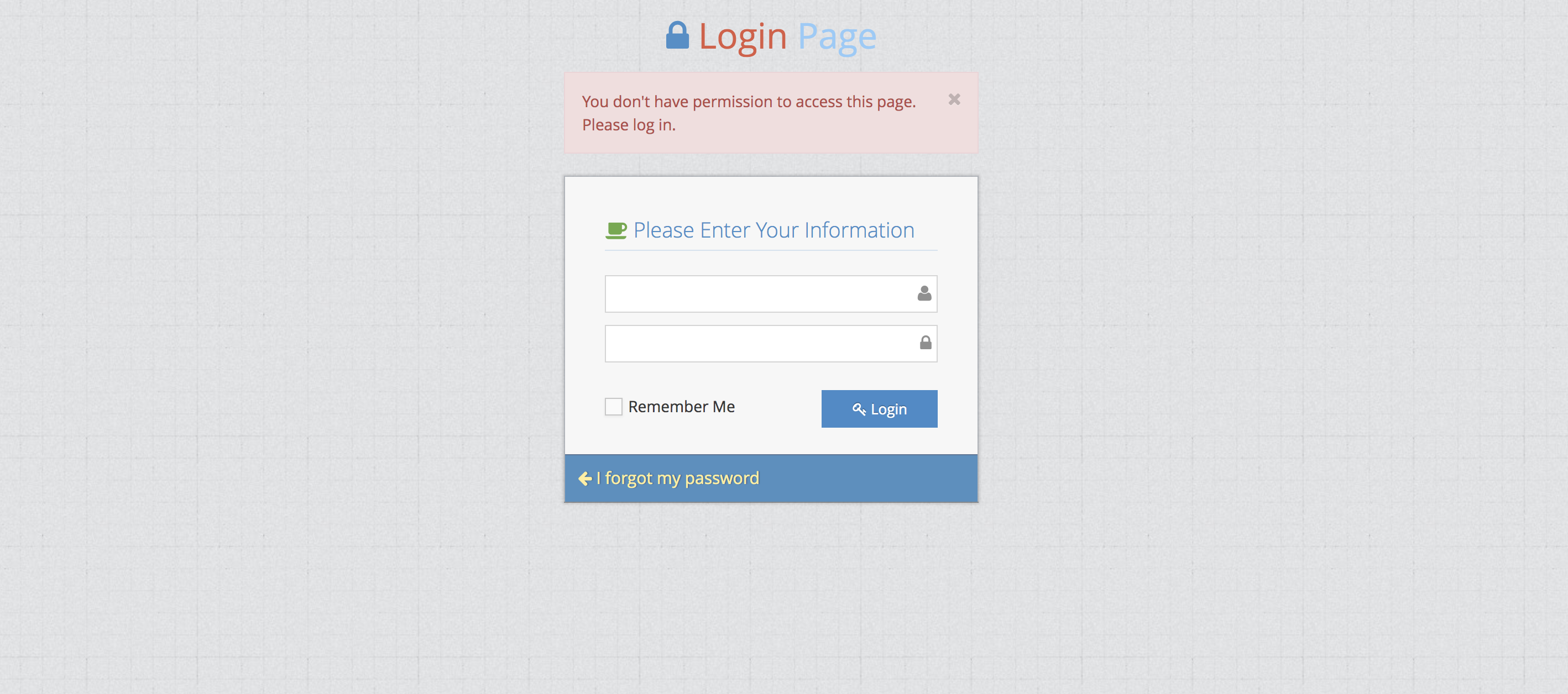This screenshot has width=1568, height=694.
Task: Open the I forgot my password link
Action: tap(677, 479)
